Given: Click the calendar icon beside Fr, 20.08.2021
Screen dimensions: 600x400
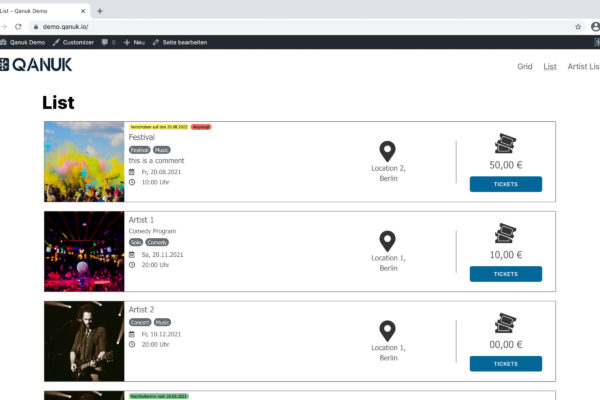Looking at the screenshot, I should click(132, 172).
